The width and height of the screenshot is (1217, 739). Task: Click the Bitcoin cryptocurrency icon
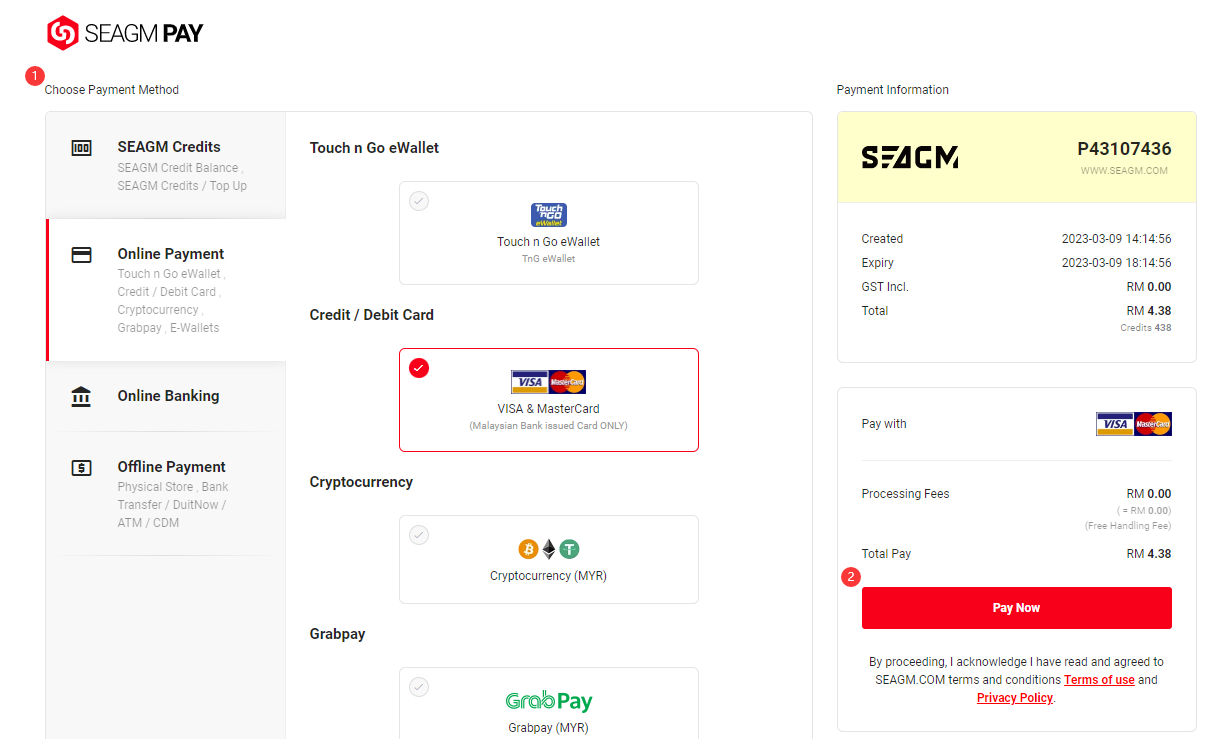(528, 549)
